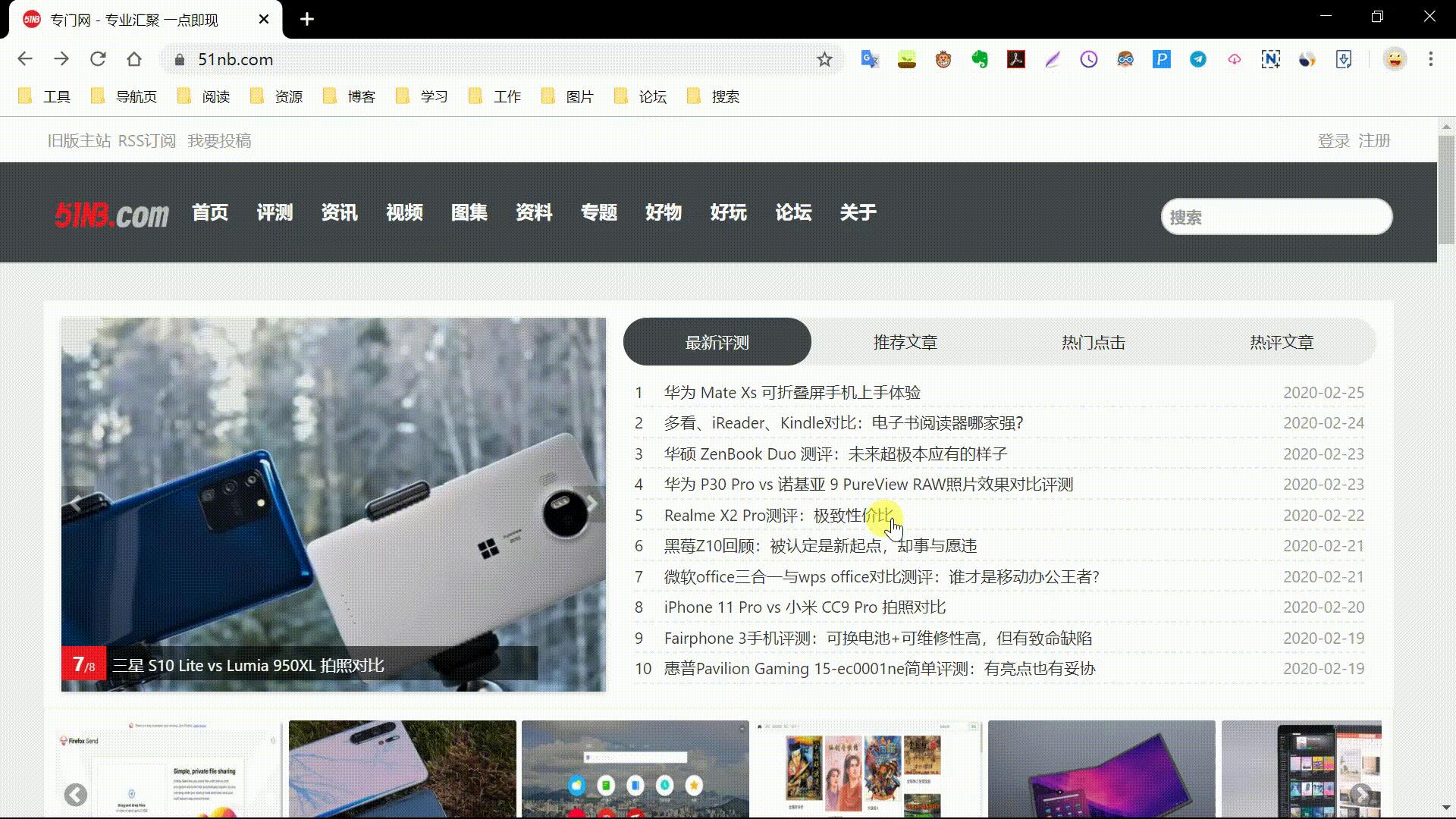Open the 视频 navigation menu item
The height and width of the screenshot is (819, 1456).
[404, 213]
